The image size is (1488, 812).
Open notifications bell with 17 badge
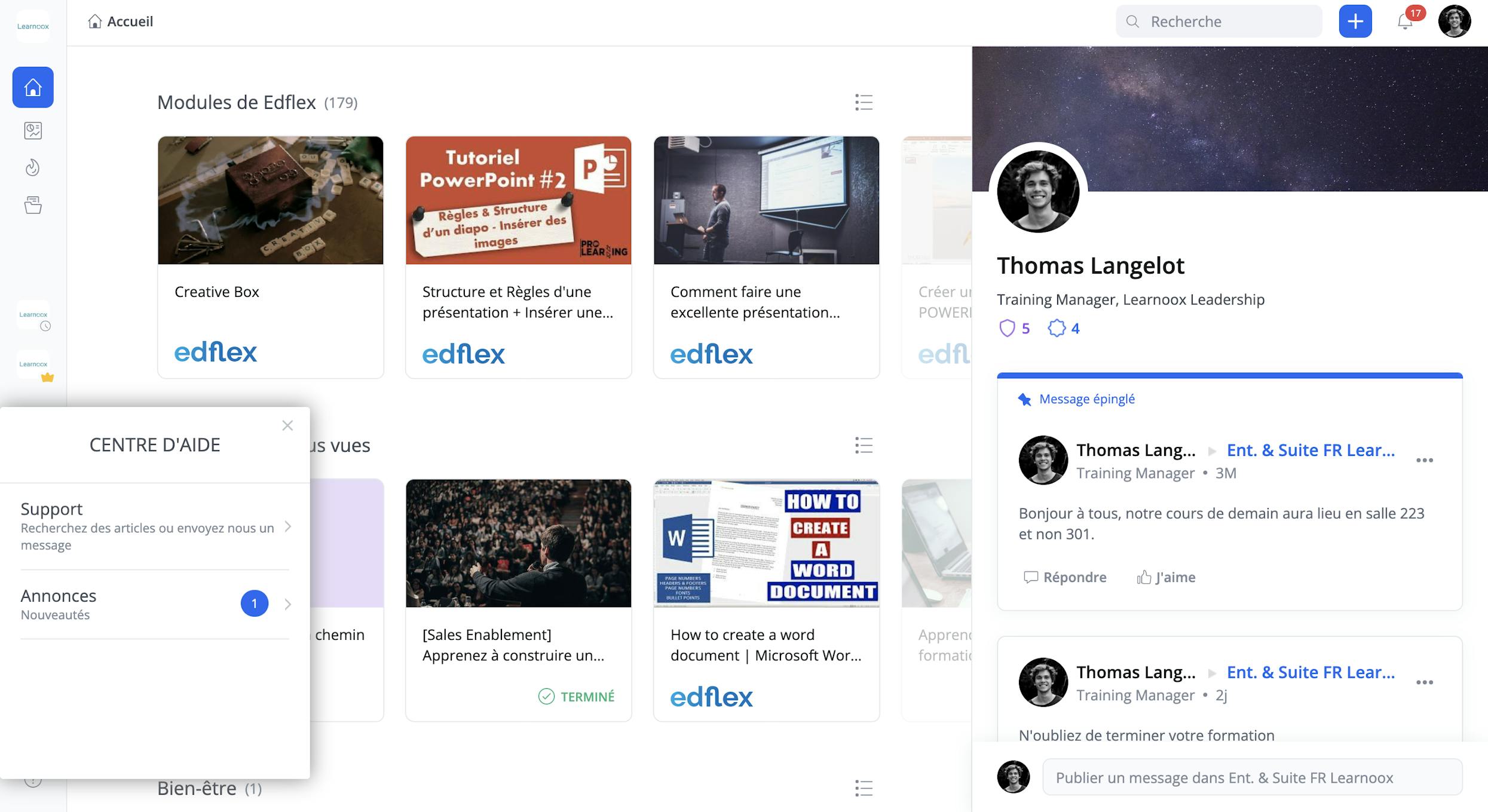point(1404,22)
